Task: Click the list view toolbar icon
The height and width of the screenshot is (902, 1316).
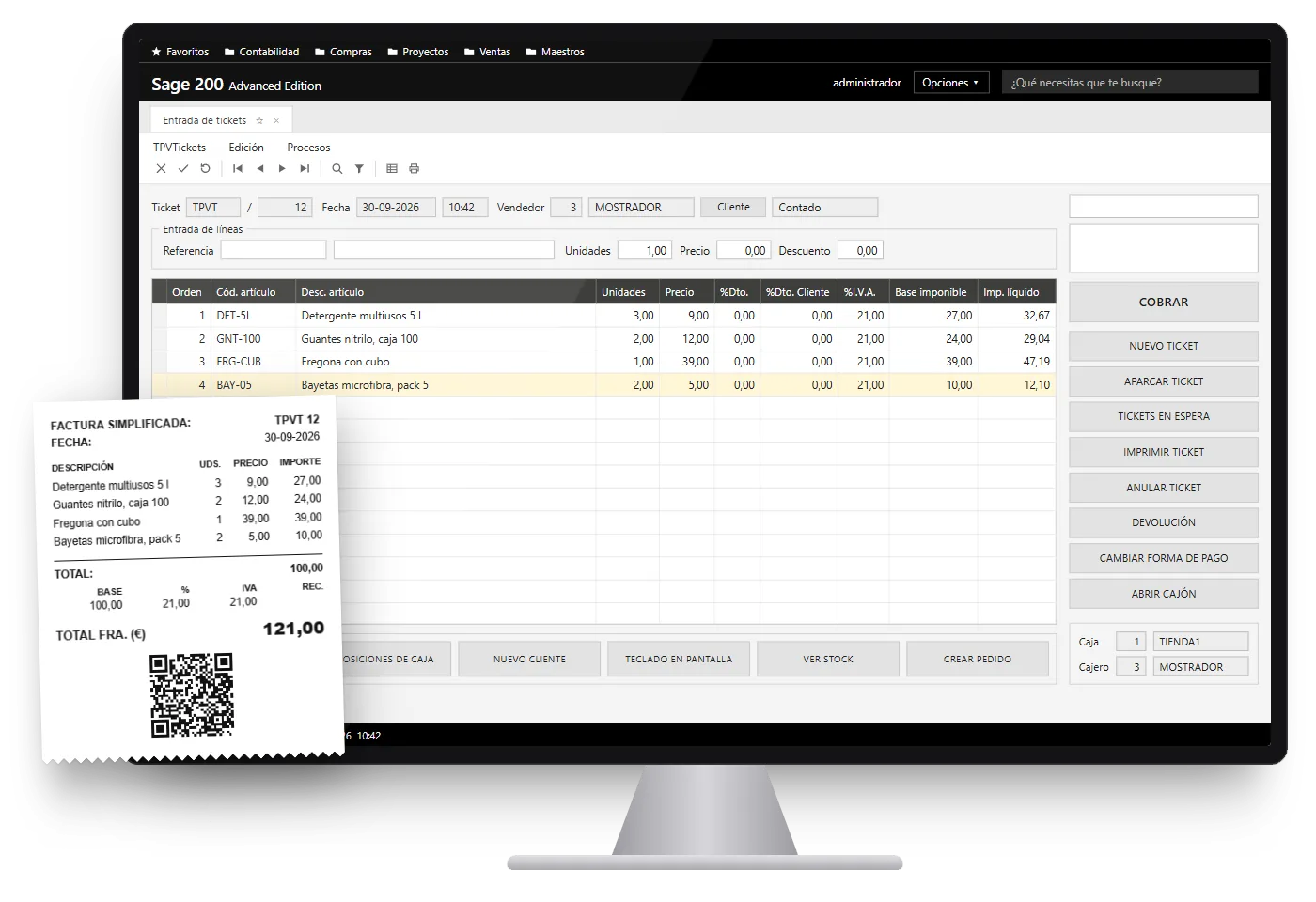Action: click(x=392, y=169)
